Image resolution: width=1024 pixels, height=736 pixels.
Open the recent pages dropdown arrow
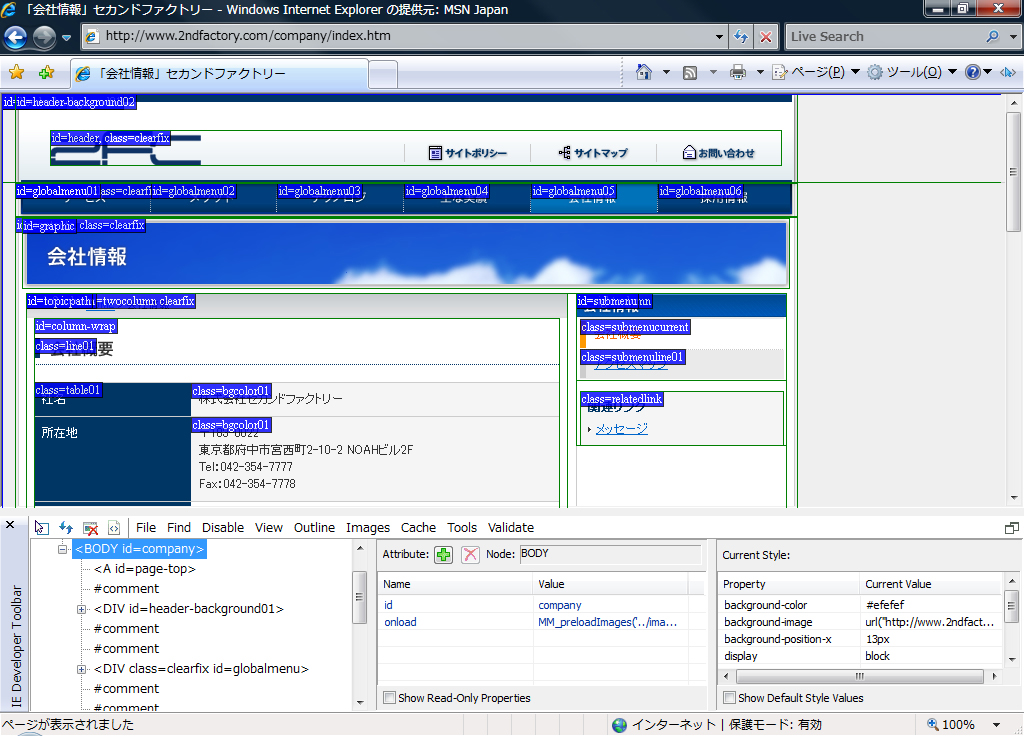point(66,38)
